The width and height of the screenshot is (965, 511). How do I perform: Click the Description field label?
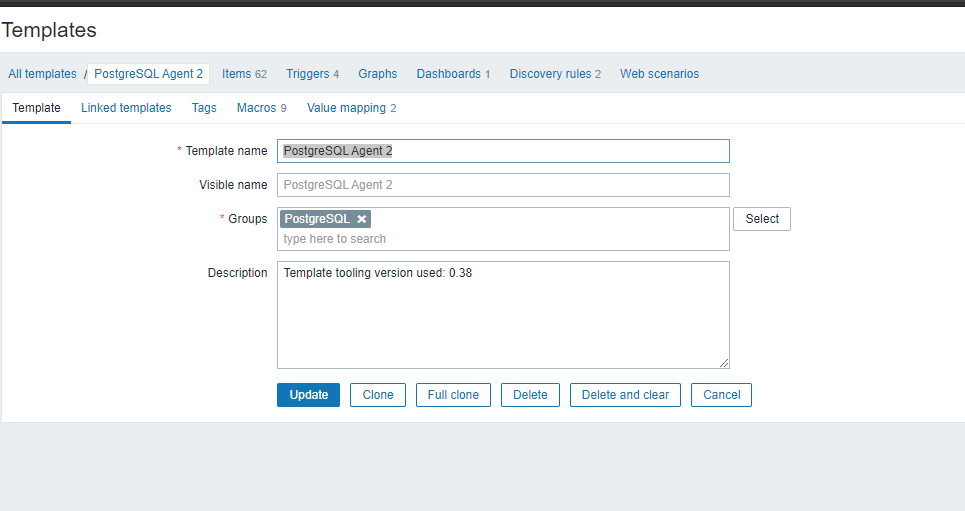click(x=238, y=273)
